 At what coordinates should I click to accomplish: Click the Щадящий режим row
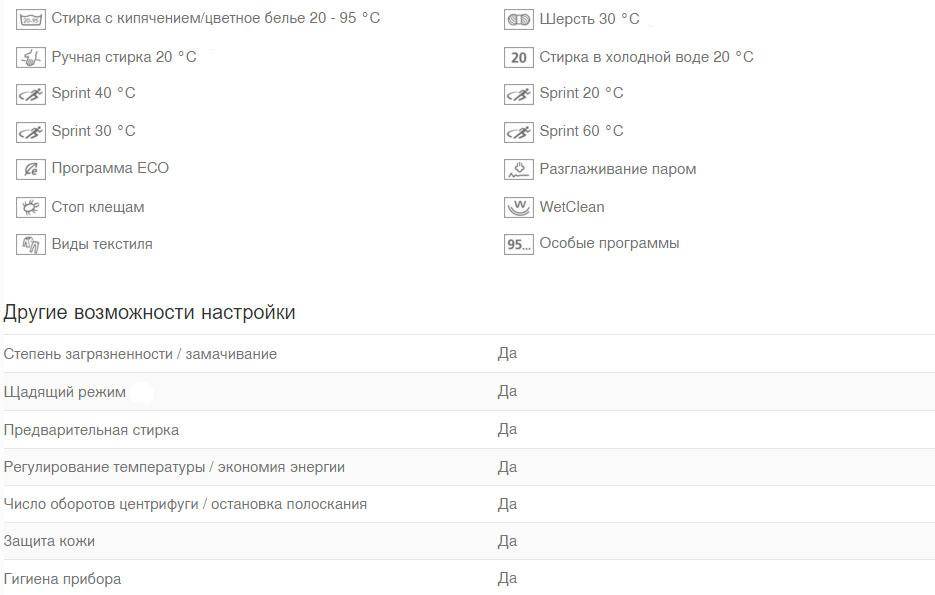(x=469, y=392)
